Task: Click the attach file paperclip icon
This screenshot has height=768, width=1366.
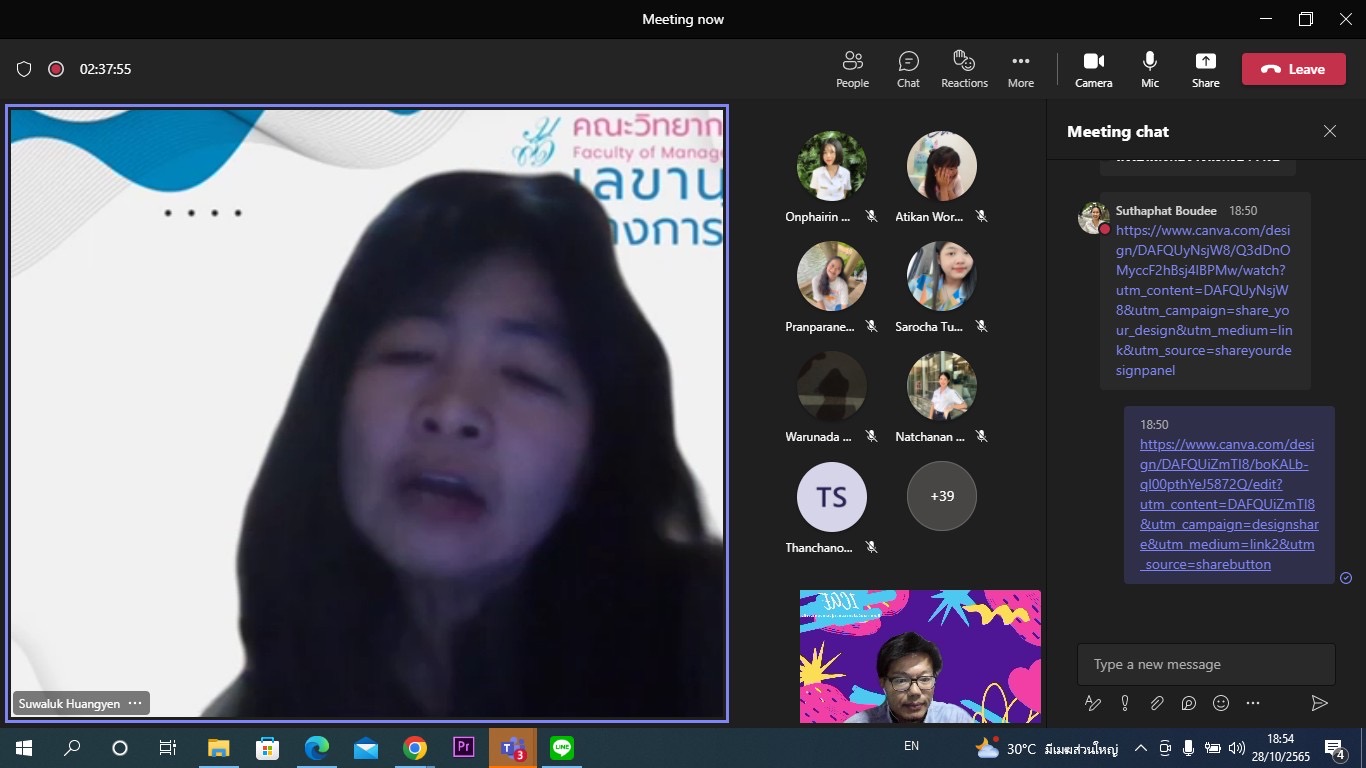Action: (1157, 703)
